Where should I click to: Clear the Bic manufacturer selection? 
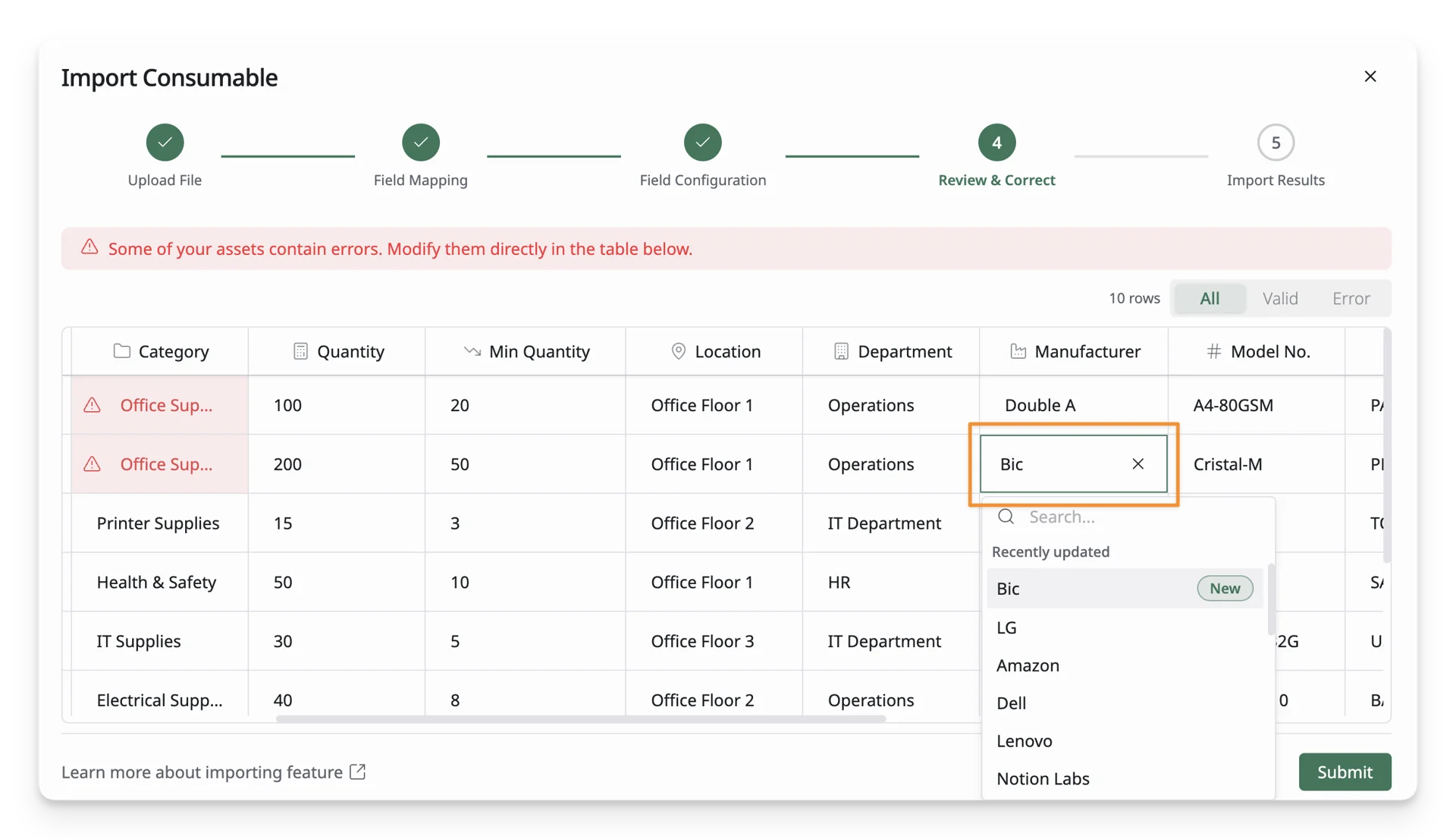[1137, 463]
